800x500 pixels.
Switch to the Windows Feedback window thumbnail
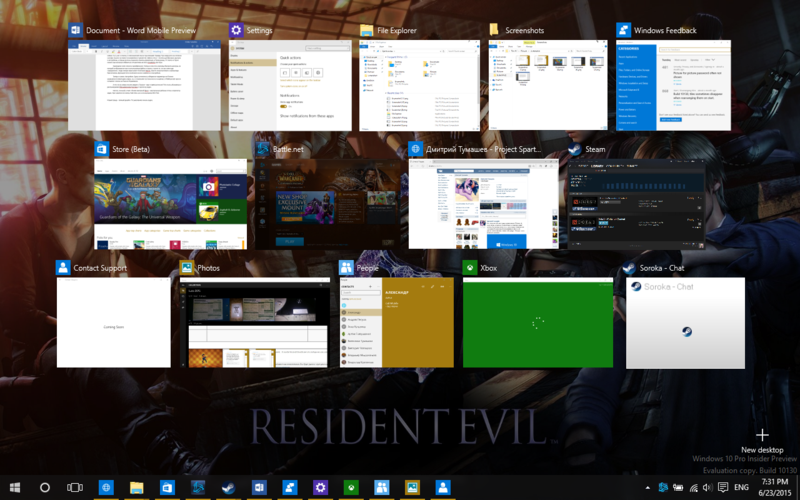(673, 85)
